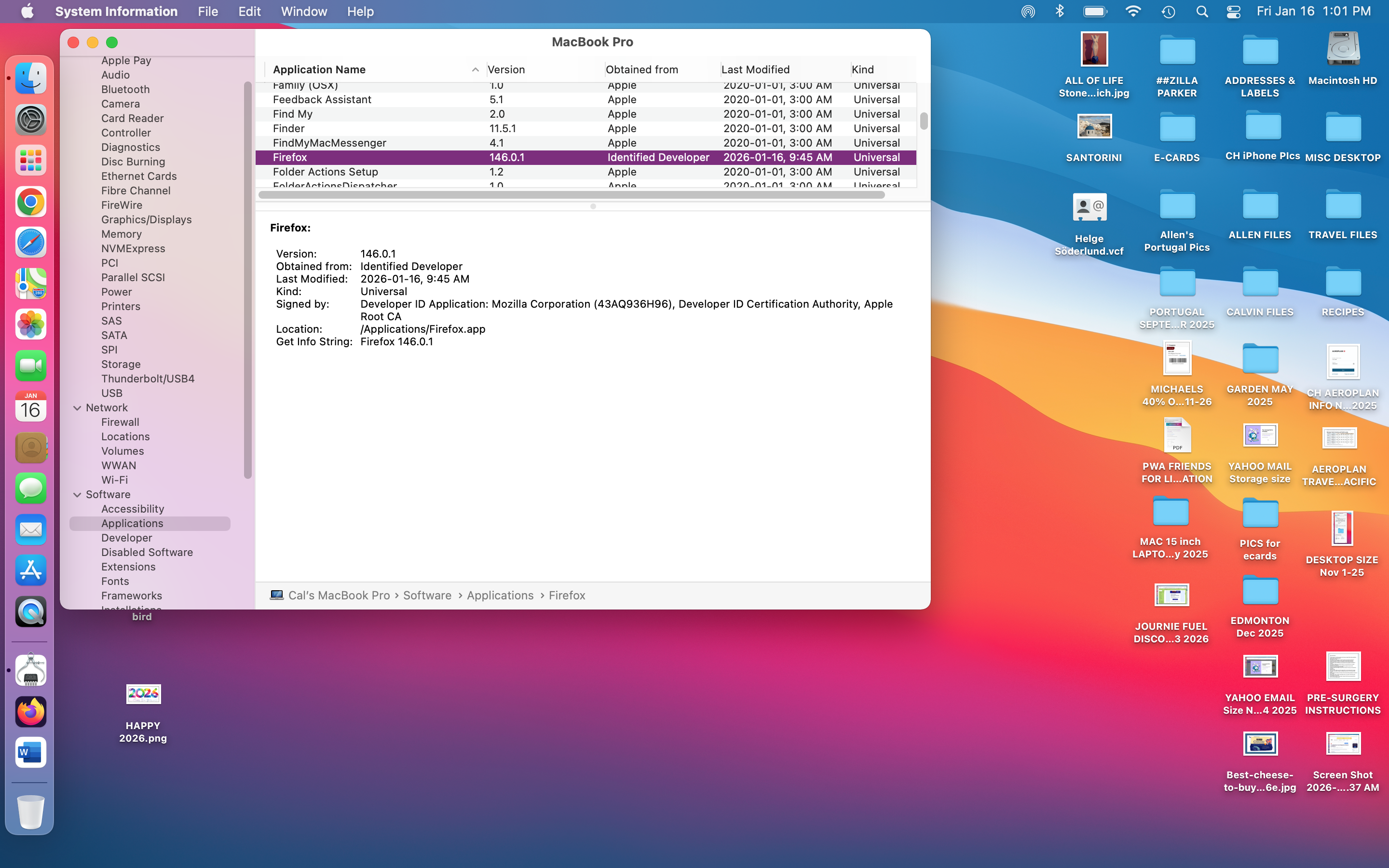
Task: Click the Control Center menu bar icon
Action: (x=1233, y=12)
